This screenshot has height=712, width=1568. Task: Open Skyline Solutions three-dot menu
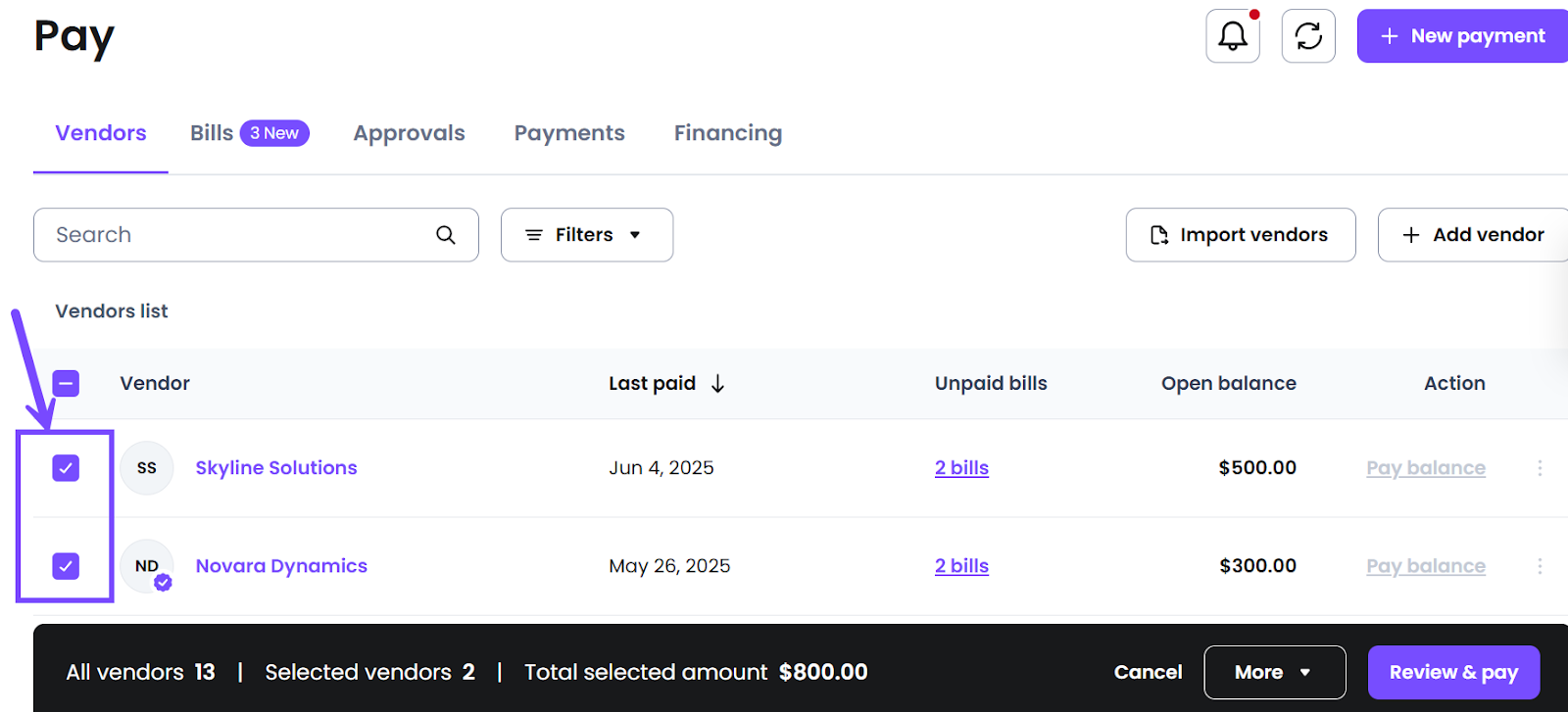point(1540,468)
